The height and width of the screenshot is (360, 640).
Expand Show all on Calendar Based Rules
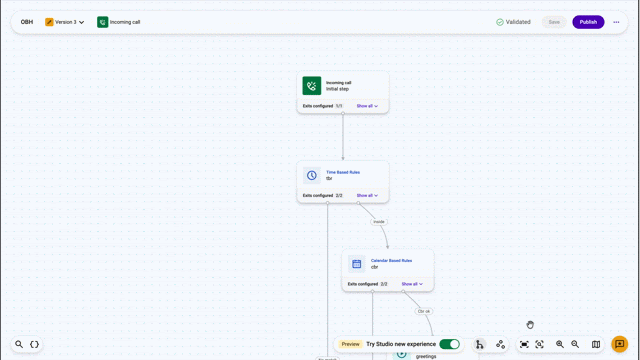[x=412, y=284]
